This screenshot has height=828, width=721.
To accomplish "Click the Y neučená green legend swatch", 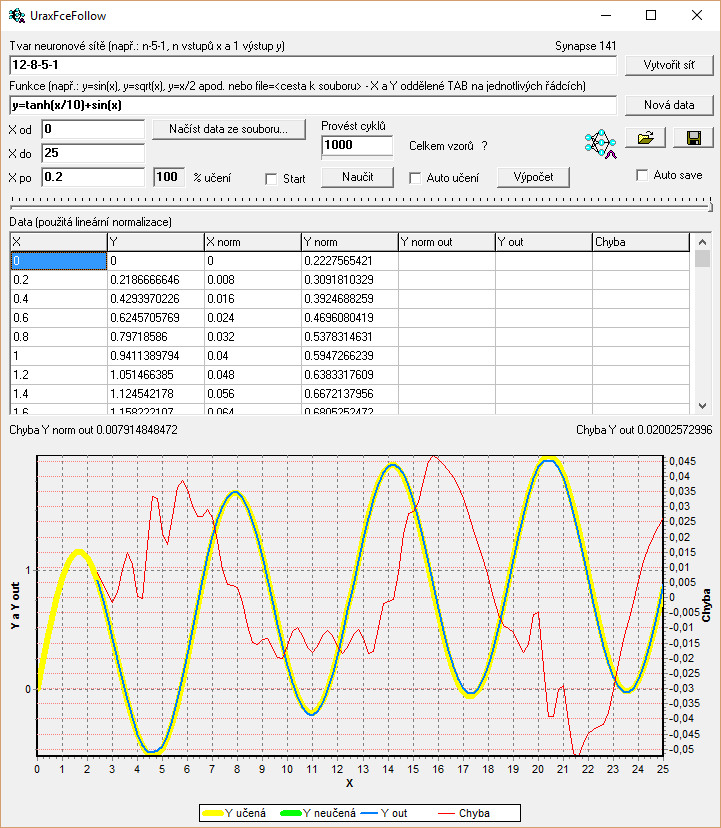I will (x=291, y=813).
